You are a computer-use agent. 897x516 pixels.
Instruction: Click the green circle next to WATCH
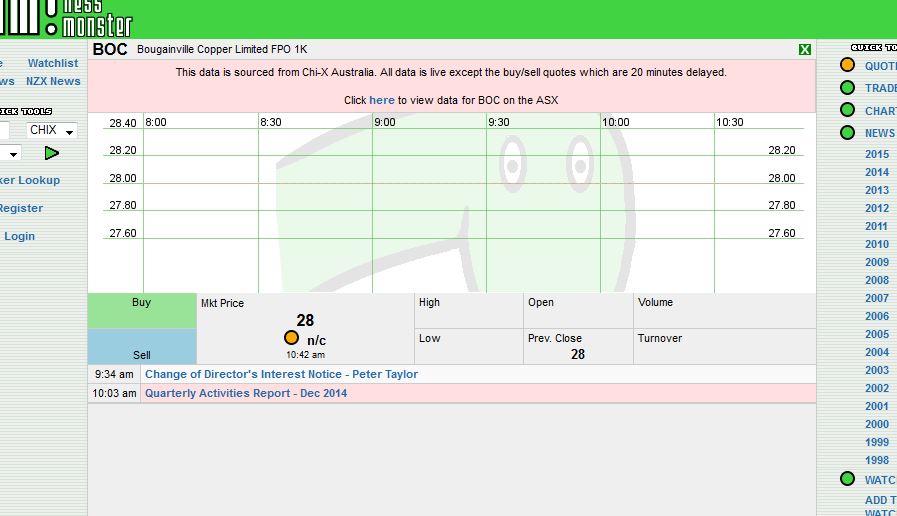847,479
